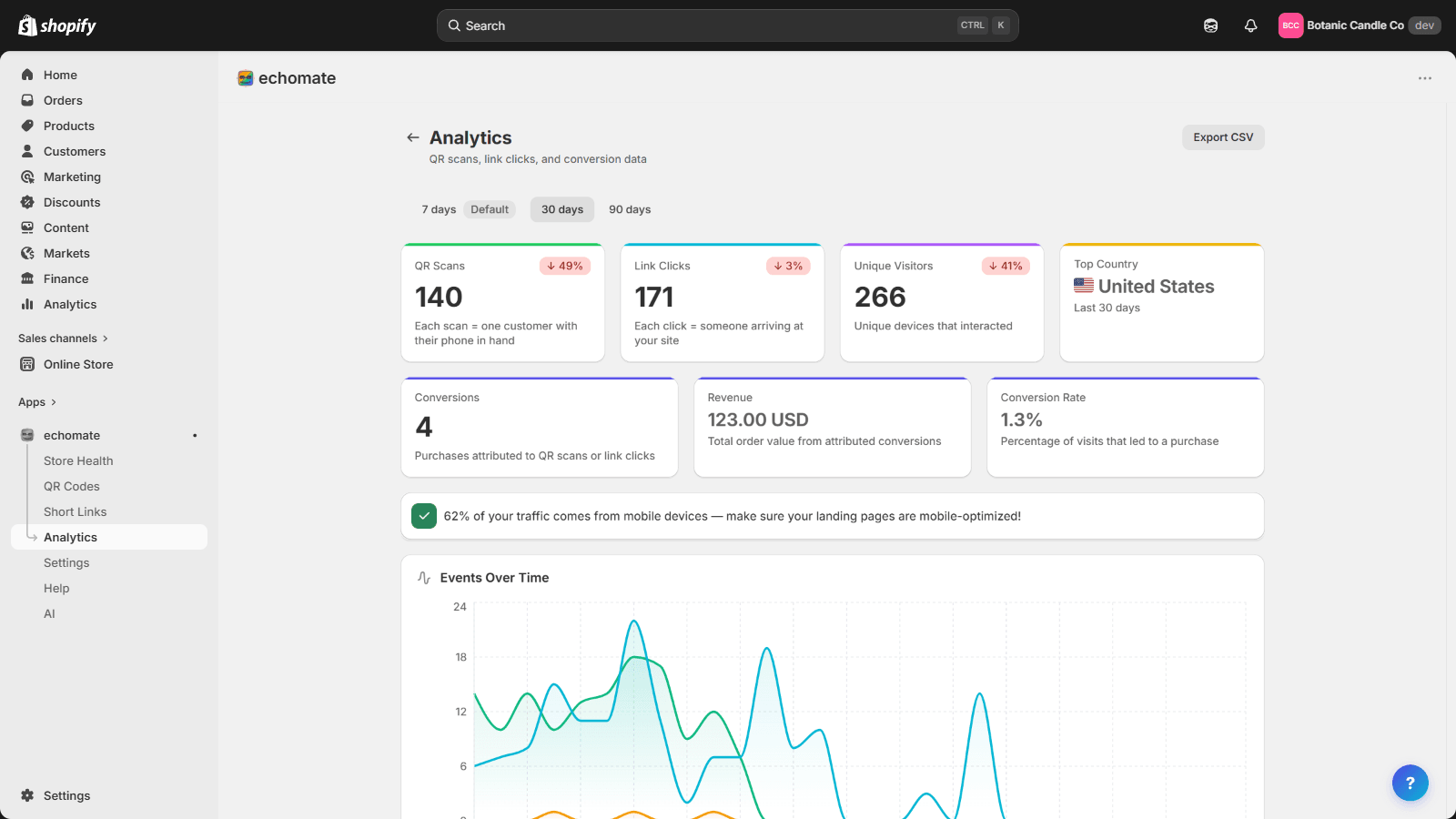This screenshot has height=819, width=1456.
Task: Open the three-dot more actions menu
Action: coord(1425,78)
